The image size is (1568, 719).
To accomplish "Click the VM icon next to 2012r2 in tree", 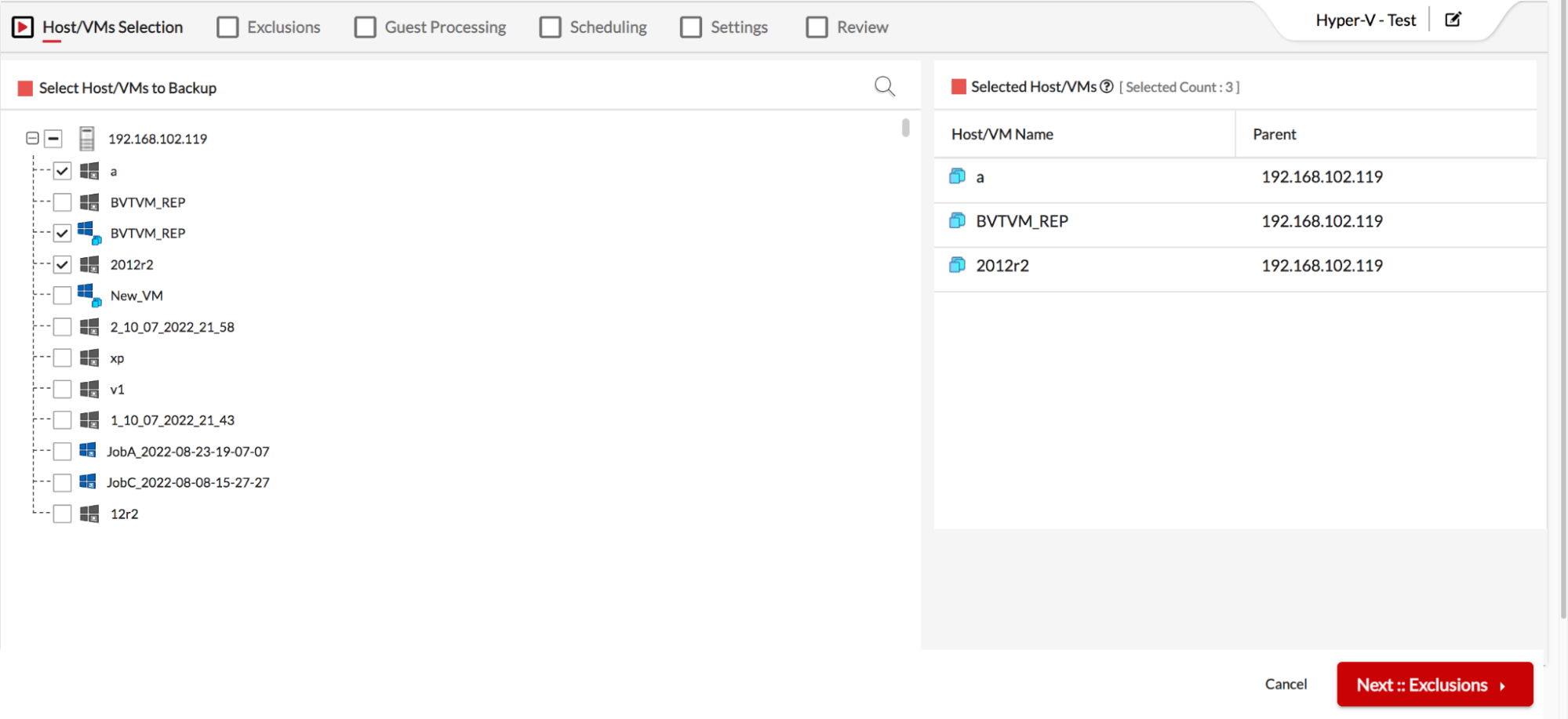I will pyautogui.click(x=89, y=264).
